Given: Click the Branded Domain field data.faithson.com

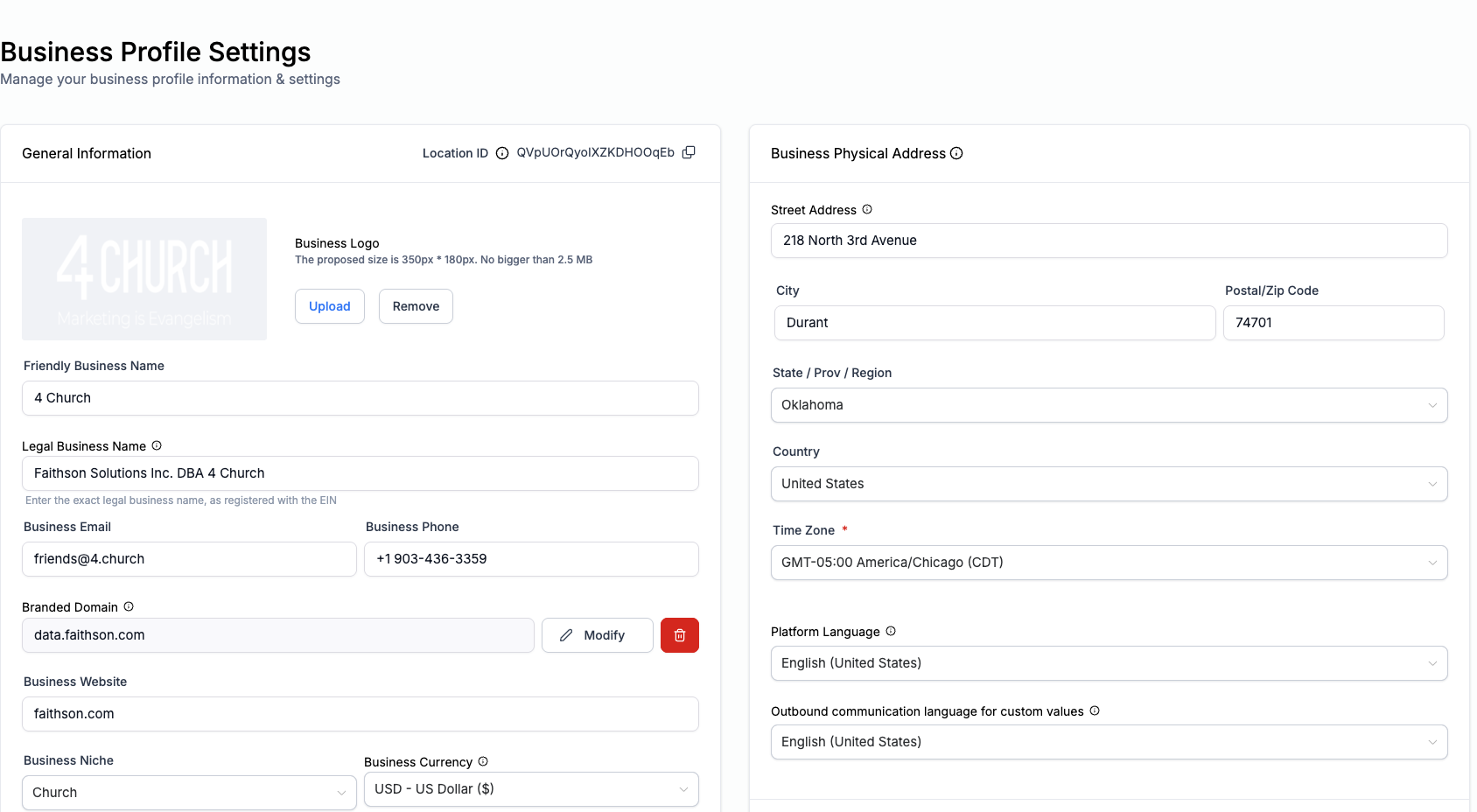Looking at the screenshot, I should [278, 635].
